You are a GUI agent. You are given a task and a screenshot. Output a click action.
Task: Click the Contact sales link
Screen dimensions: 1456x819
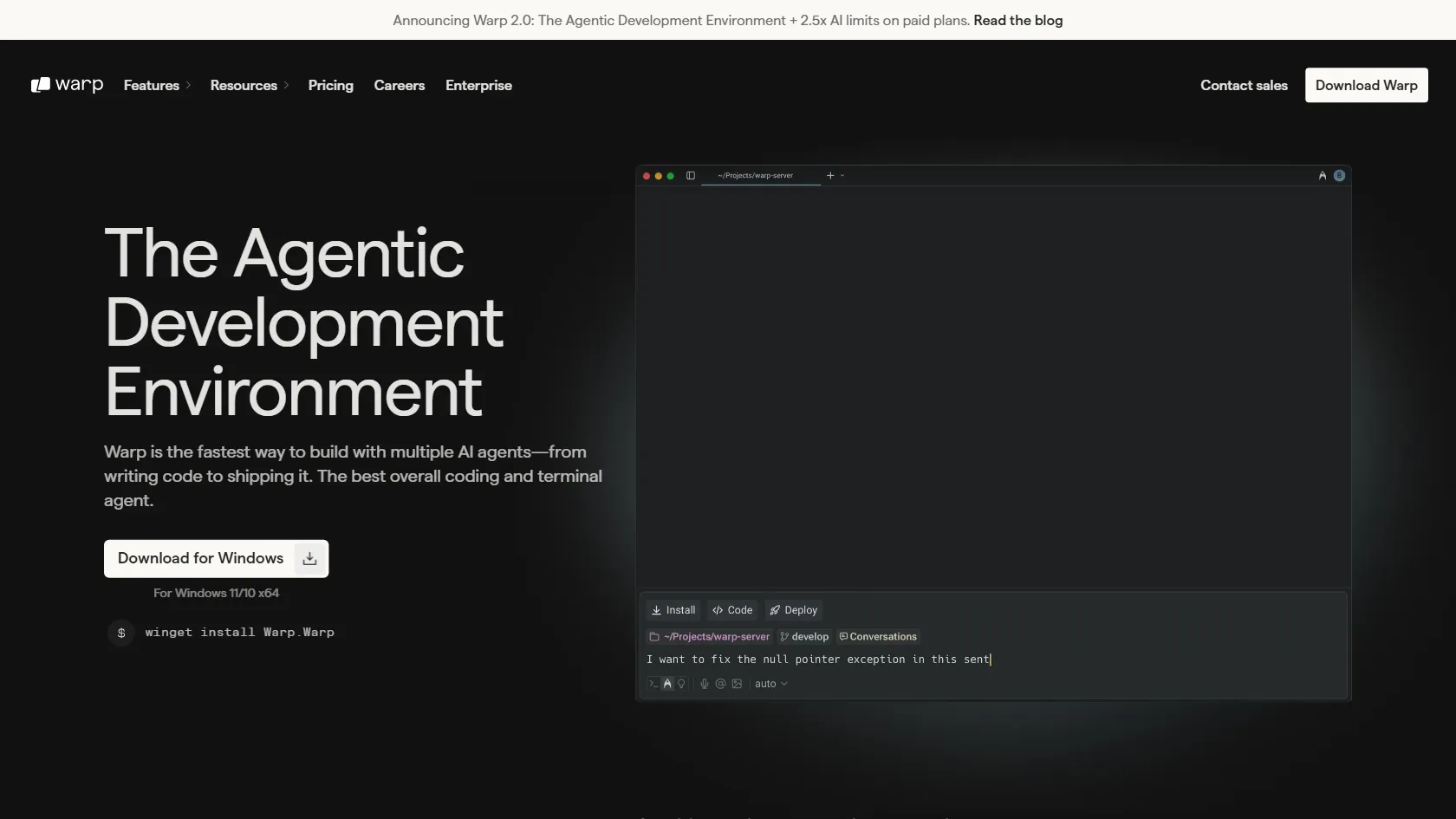click(x=1244, y=85)
